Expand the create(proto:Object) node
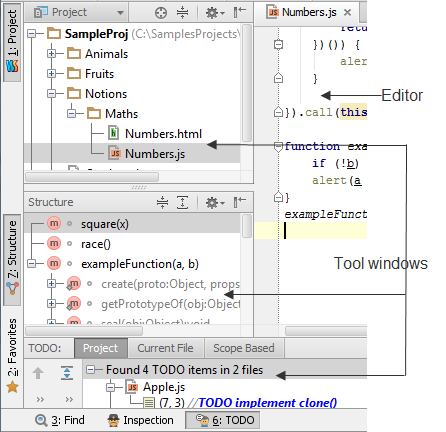This screenshot has width=446, height=432. tap(51, 284)
